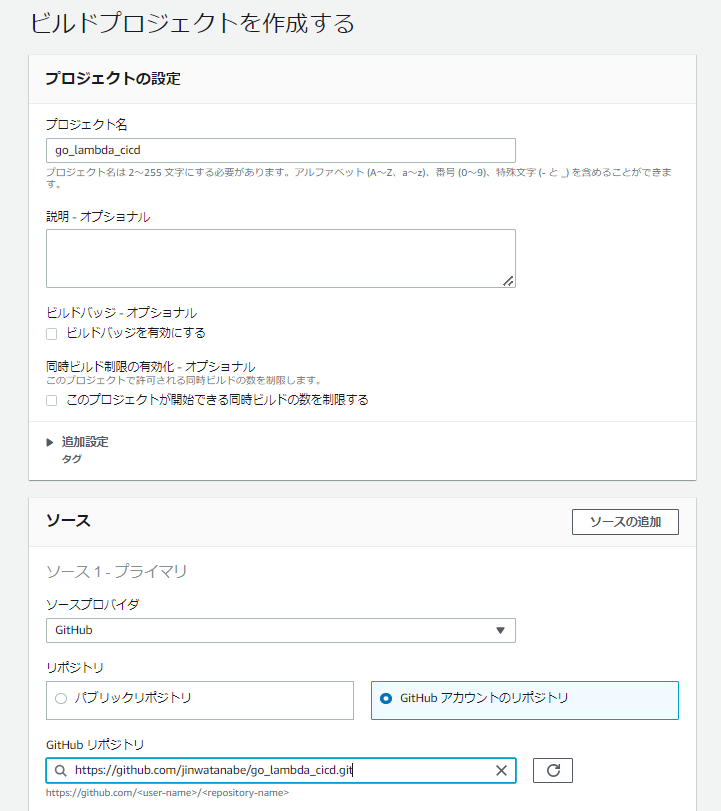
Task: Enable the build badge checkbox (ビルドバッジを有効にする)
Action: click(x=52, y=334)
